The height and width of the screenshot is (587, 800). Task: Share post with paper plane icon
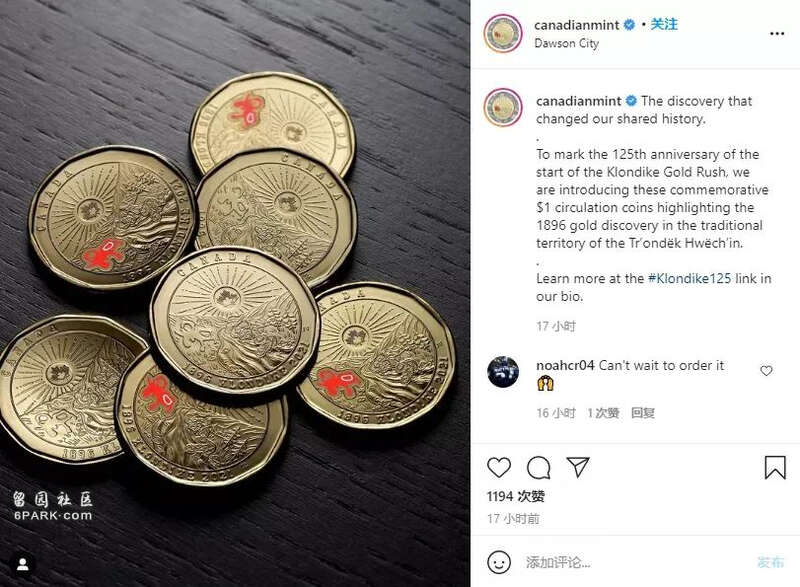pos(578,467)
